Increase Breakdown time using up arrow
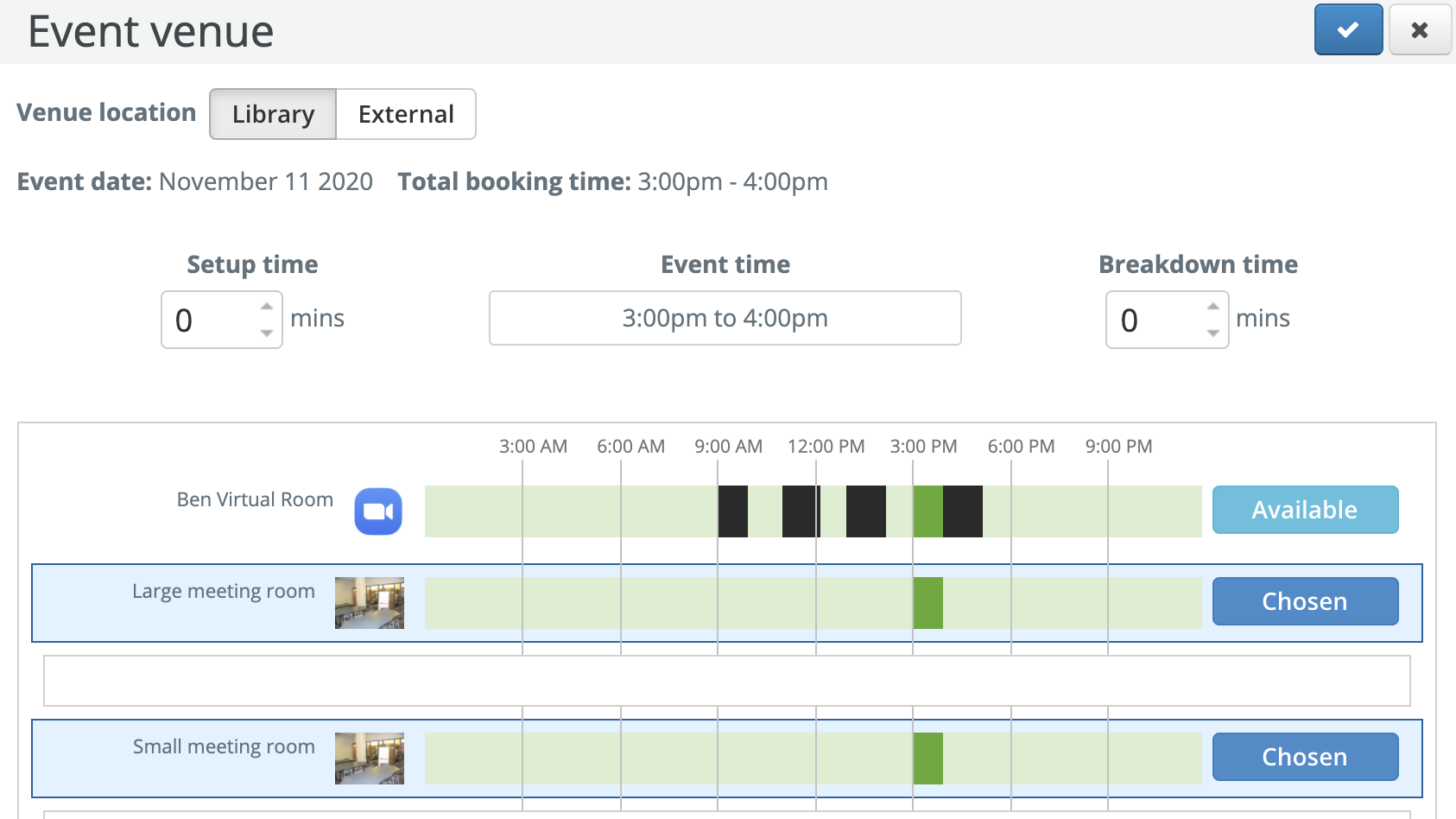Image resolution: width=1456 pixels, height=819 pixels. point(1213,307)
